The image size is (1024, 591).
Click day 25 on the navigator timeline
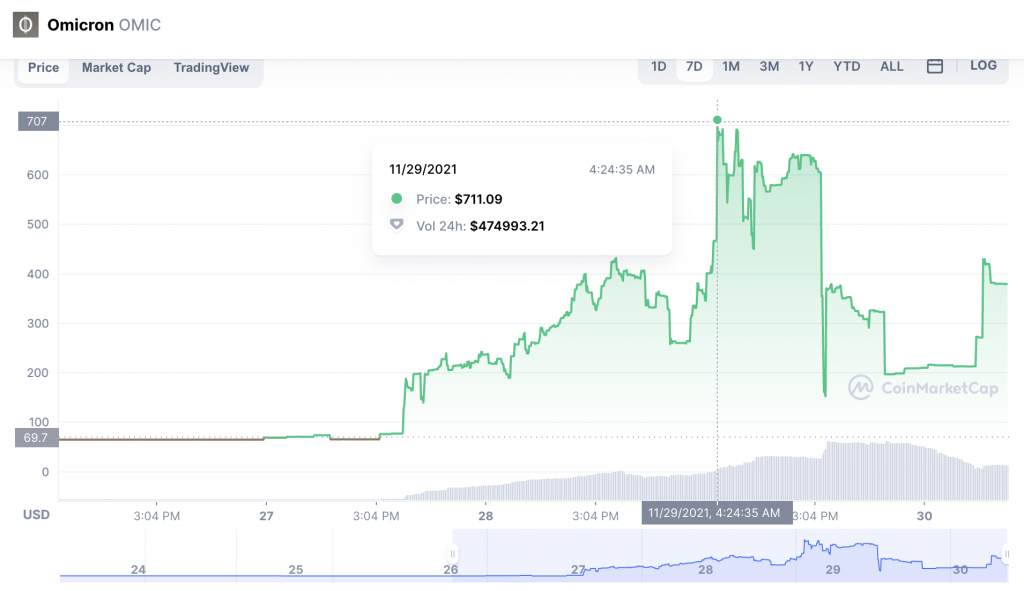click(x=295, y=569)
